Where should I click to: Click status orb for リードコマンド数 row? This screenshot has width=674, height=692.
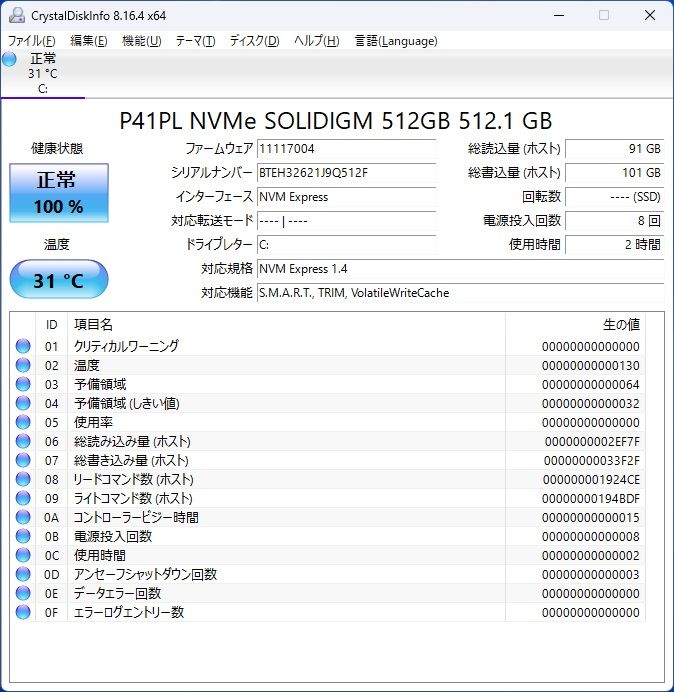[23, 479]
